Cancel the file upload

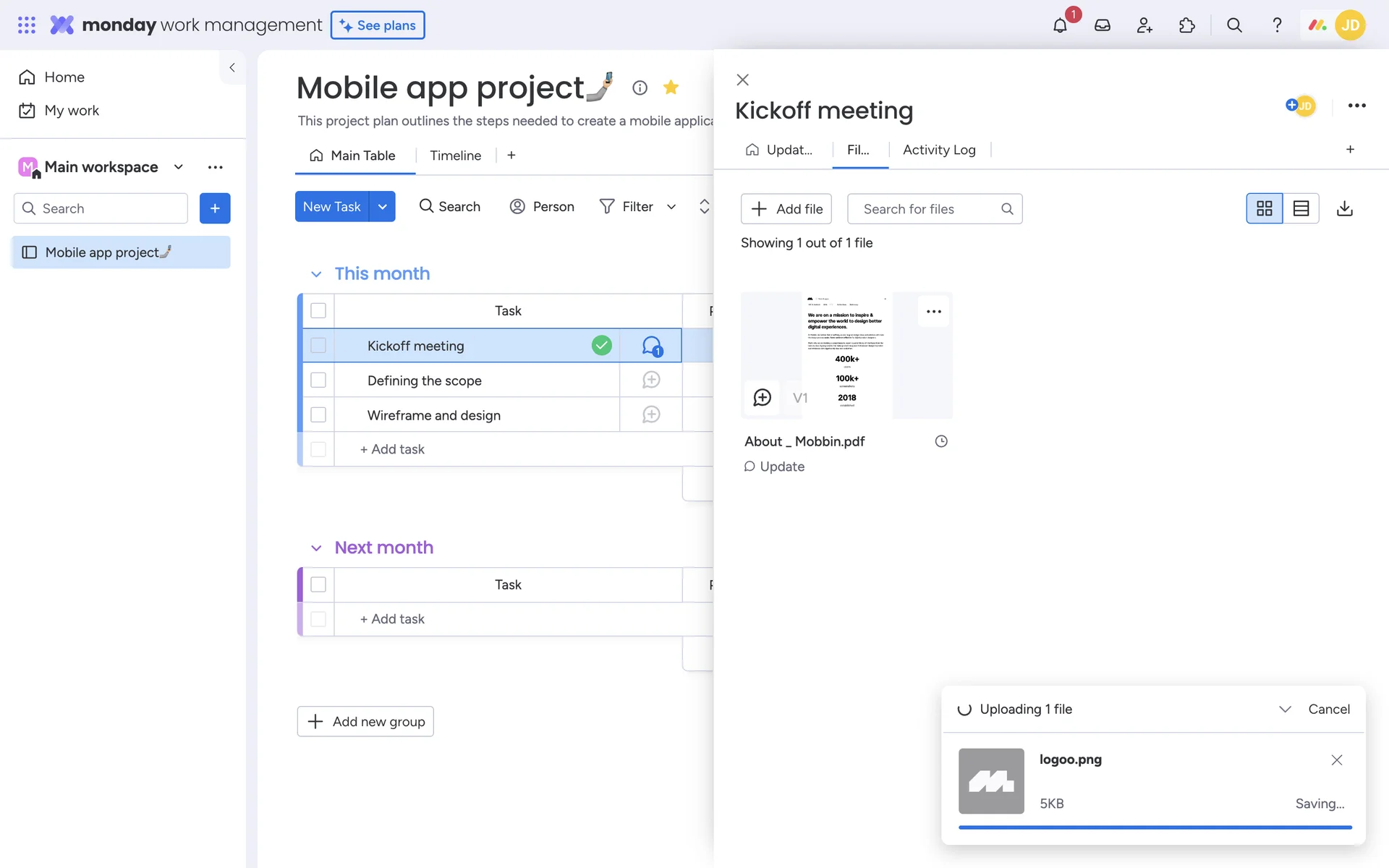click(1328, 709)
